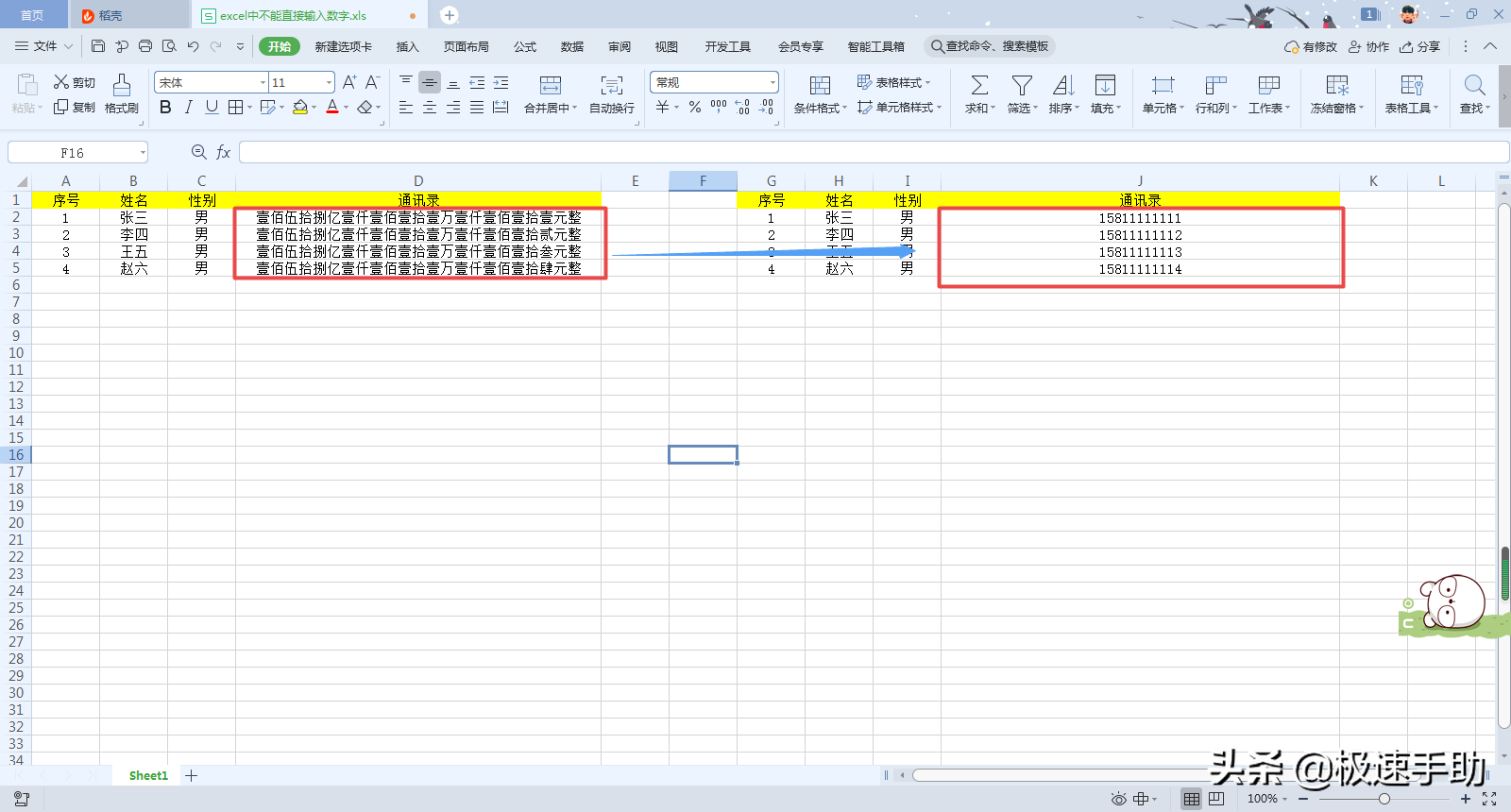
Task: Switch to the 公式 Formulas tab
Action: [x=525, y=46]
